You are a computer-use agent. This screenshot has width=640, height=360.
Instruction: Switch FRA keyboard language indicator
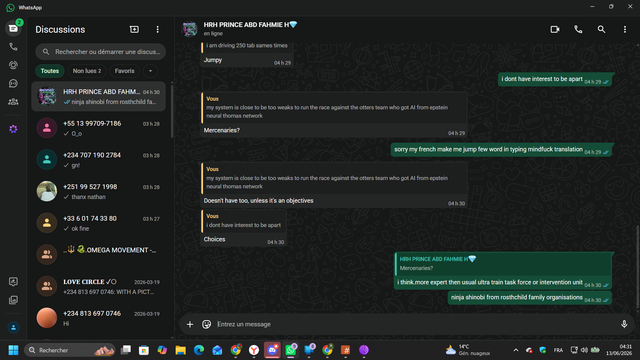pyautogui.click(x=558, y=350)
